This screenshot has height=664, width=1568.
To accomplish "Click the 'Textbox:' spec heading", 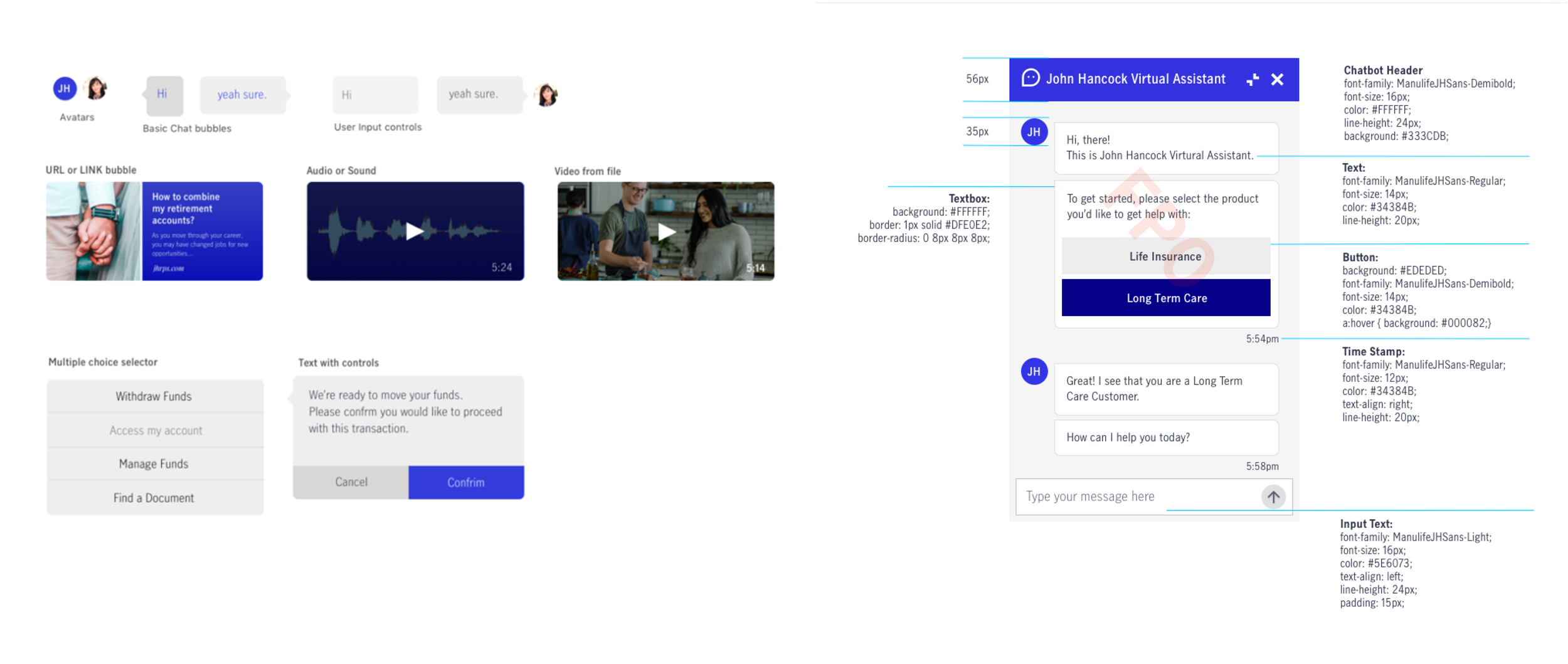I will (969, 199).
